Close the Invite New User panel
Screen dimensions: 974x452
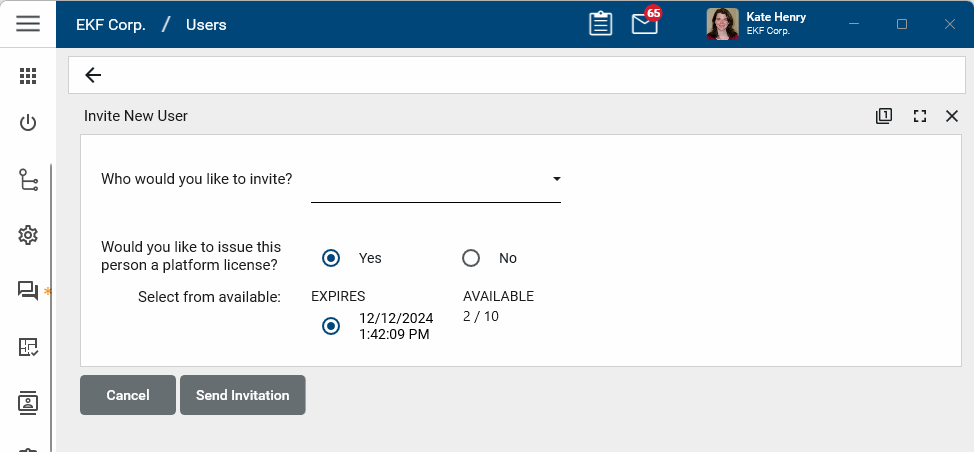(952, 116)
